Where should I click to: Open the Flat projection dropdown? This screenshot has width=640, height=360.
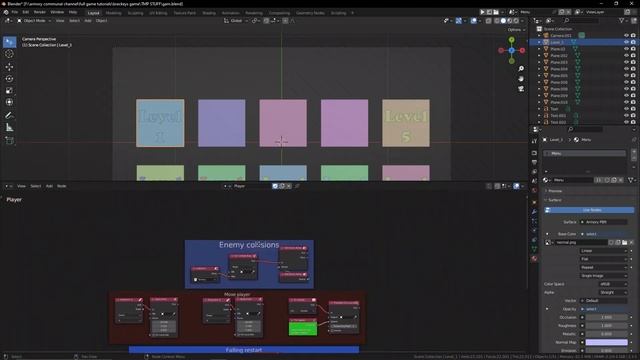click(603, 259)
